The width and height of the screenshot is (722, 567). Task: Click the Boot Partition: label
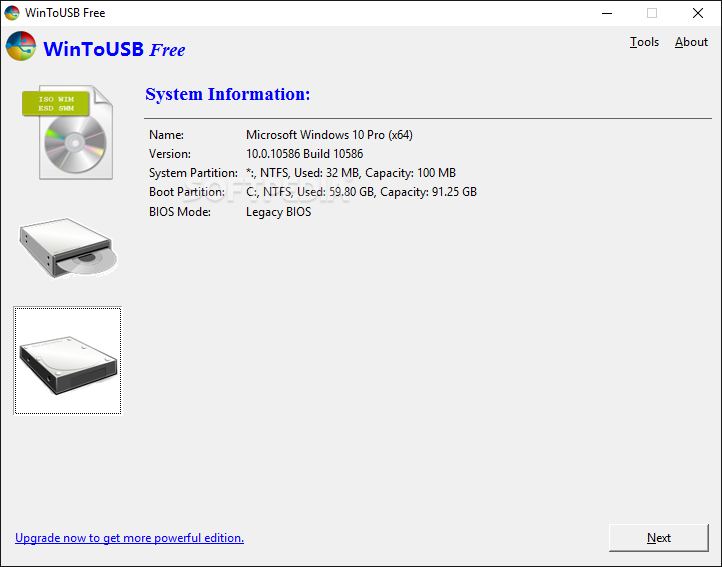(187, 192)
